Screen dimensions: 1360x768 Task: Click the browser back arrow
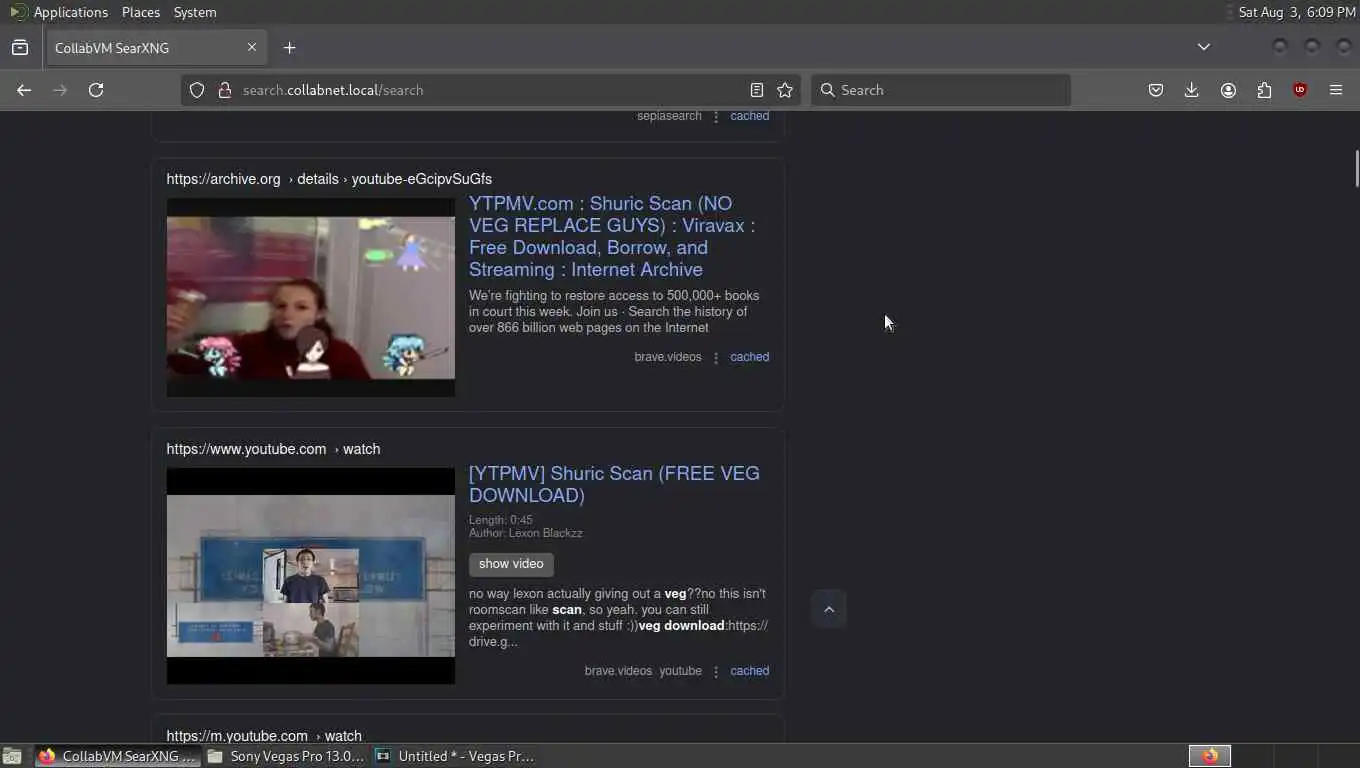[x=24, y=90]
